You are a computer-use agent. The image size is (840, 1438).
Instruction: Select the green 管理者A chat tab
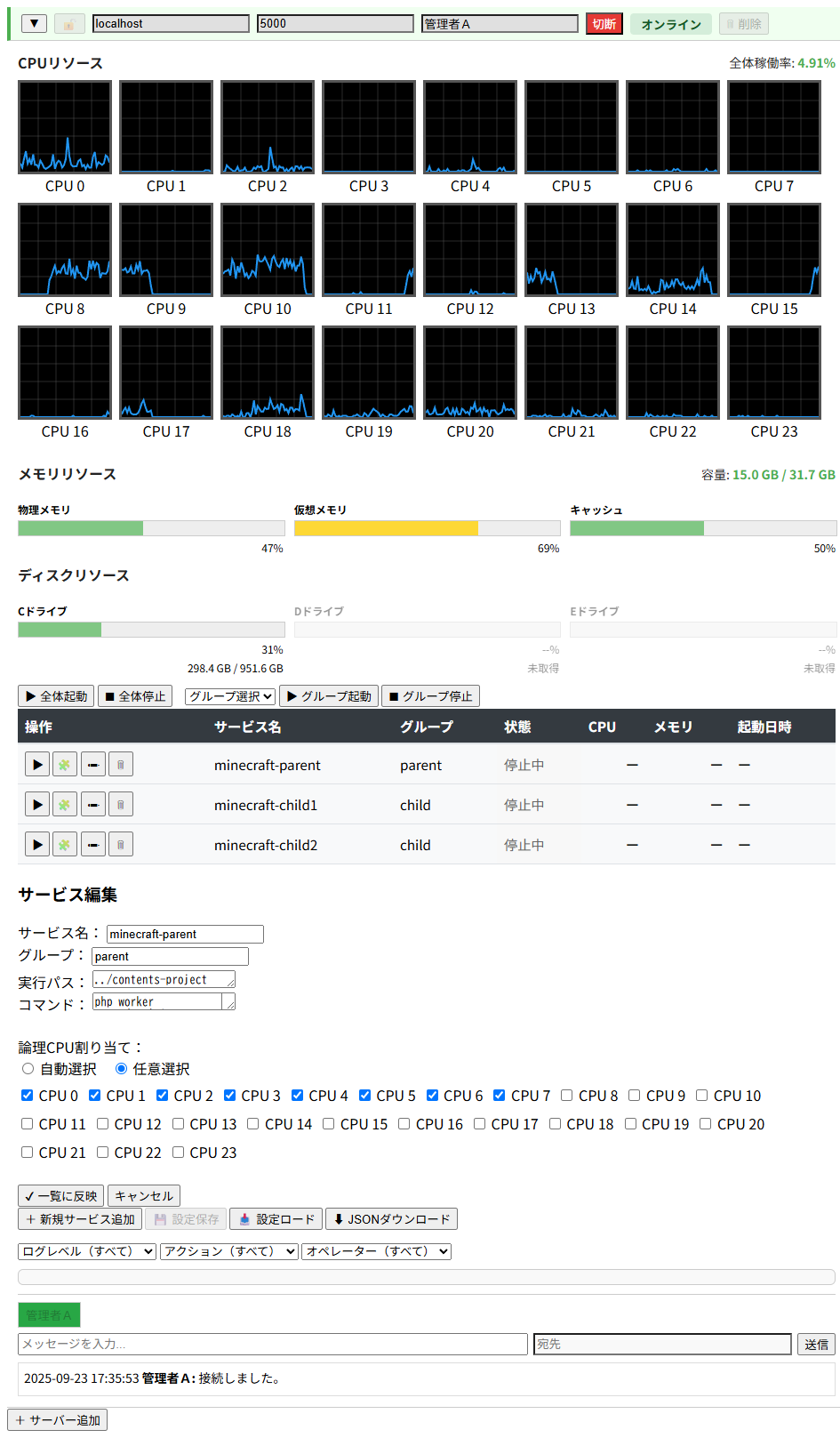point(49,1315)
